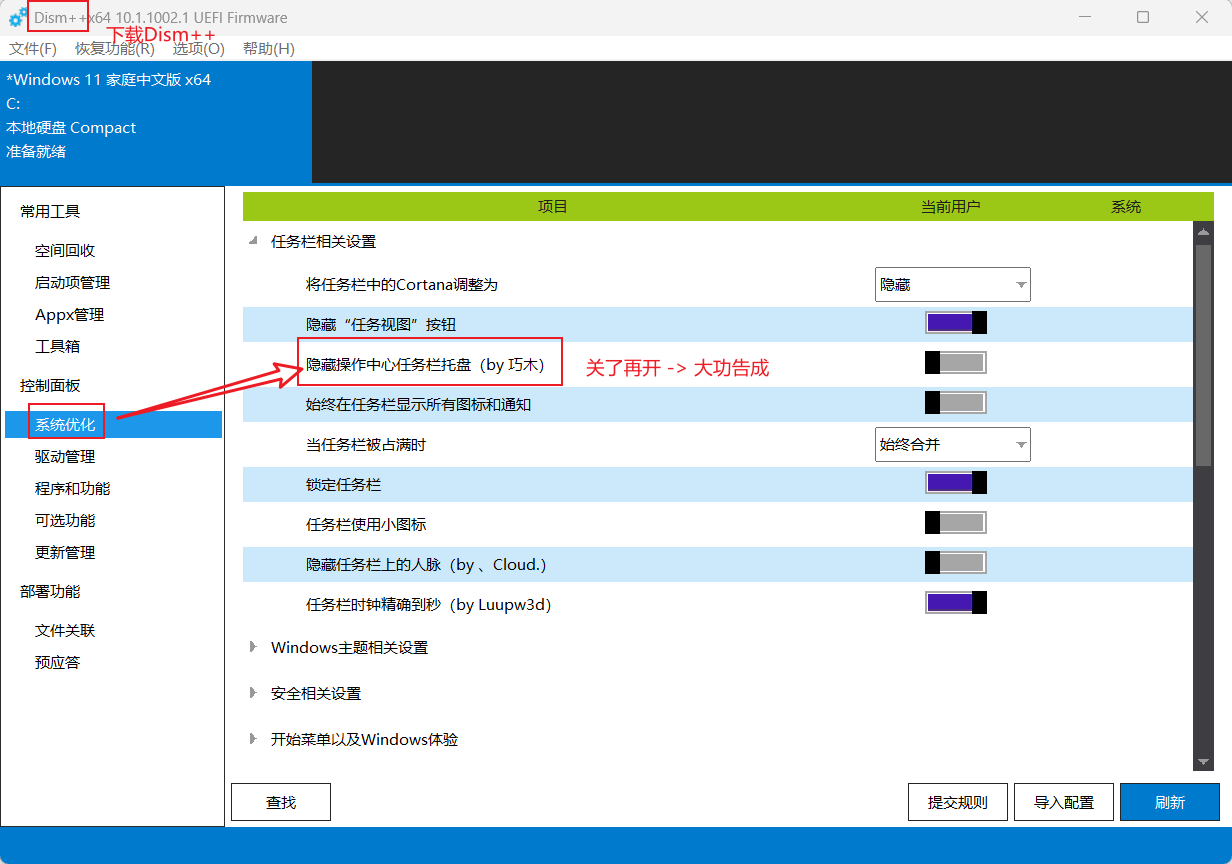Click the Dism++ gear icon in title bar
Screen dimensions: 1232x864
18,17
